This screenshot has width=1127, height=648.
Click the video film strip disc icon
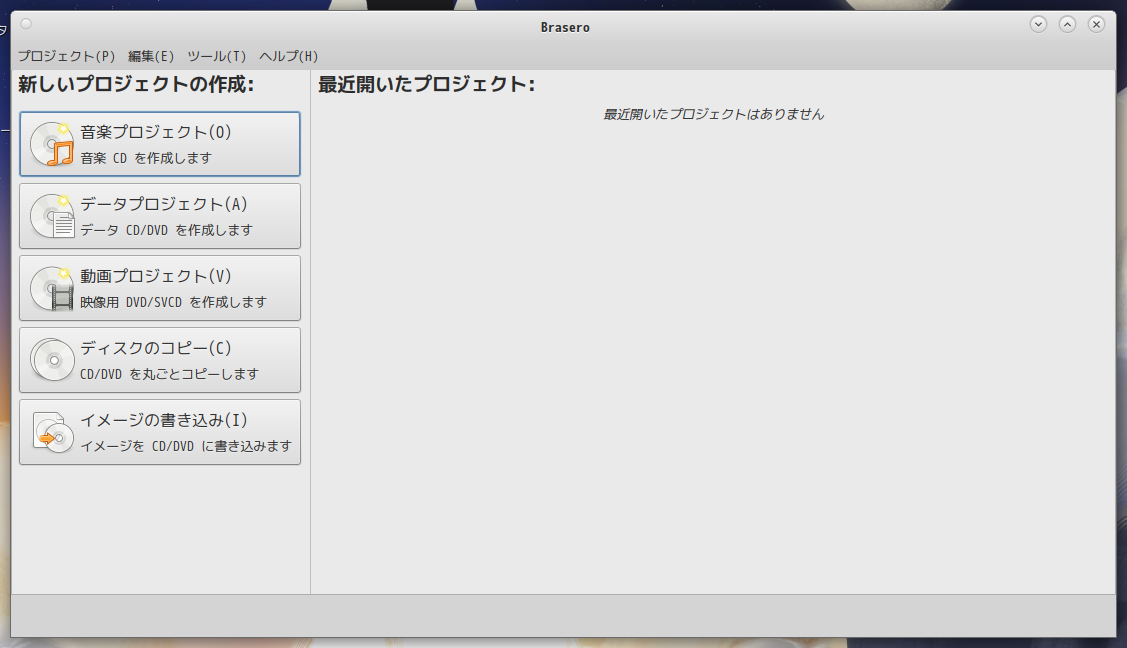coord(52,288)
